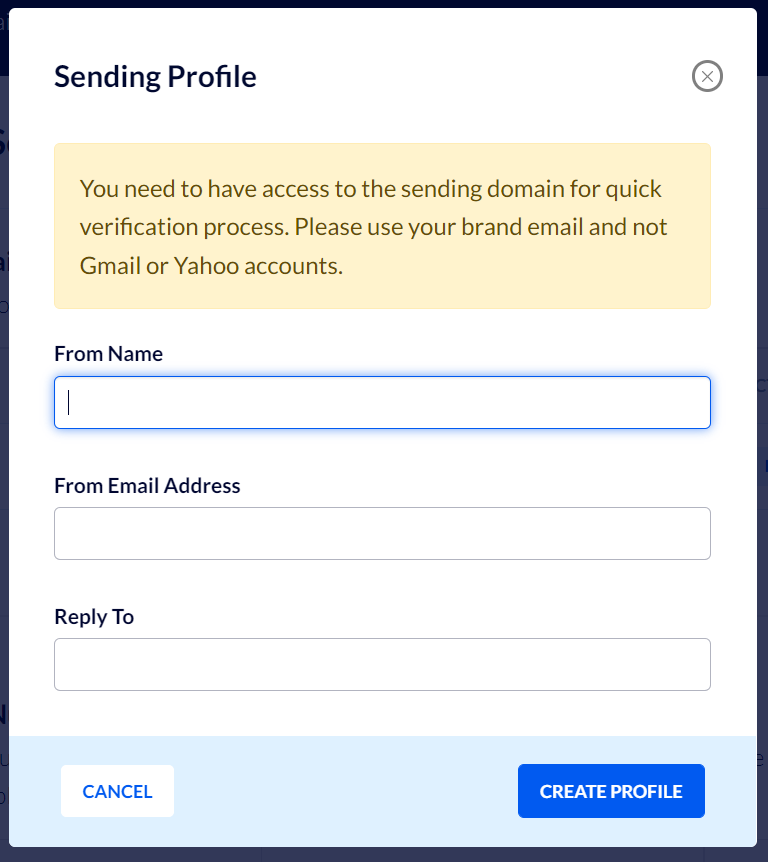This screenshot has height=862, width=768.
Task: Click the dimmed page area left of dialog
Action: click(4, 440)
